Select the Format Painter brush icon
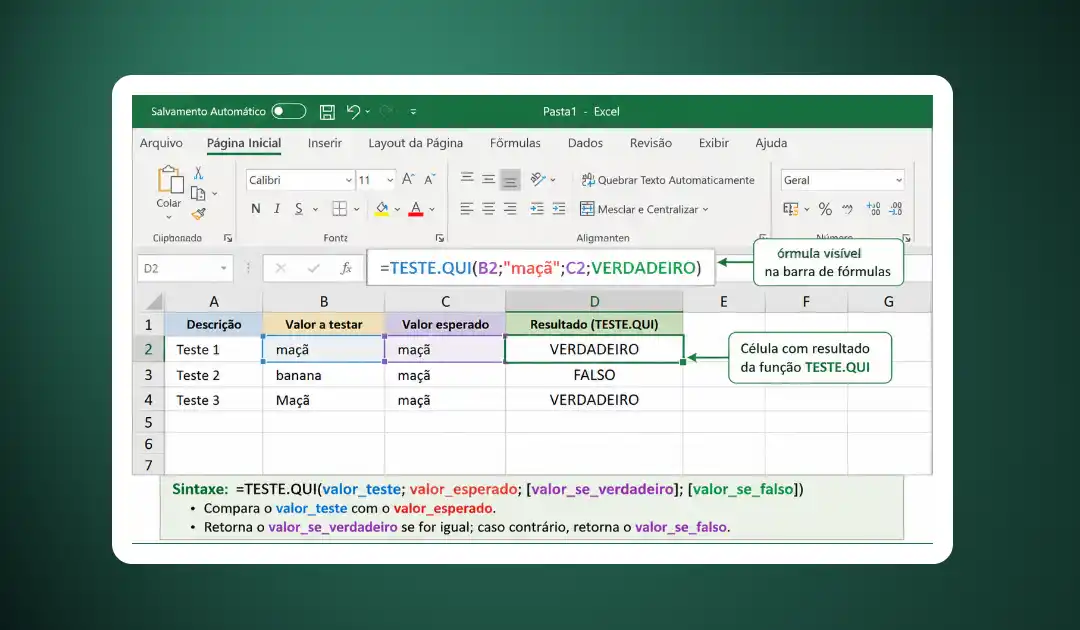The width and height of the screenshot is (1080, 630). point(198,213)
